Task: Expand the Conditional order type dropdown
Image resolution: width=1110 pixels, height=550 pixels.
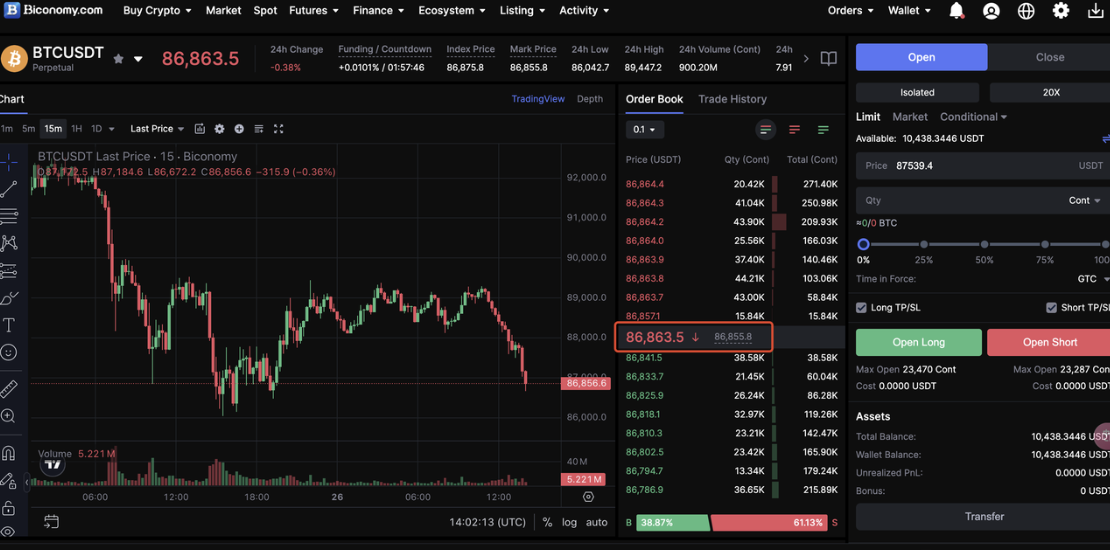Action: click(973, 117)
